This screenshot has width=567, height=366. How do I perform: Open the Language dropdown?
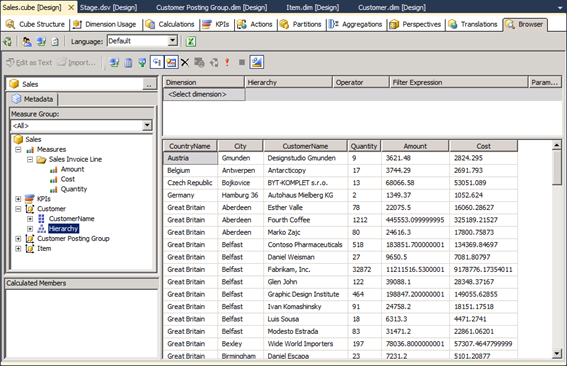[173, 41]
